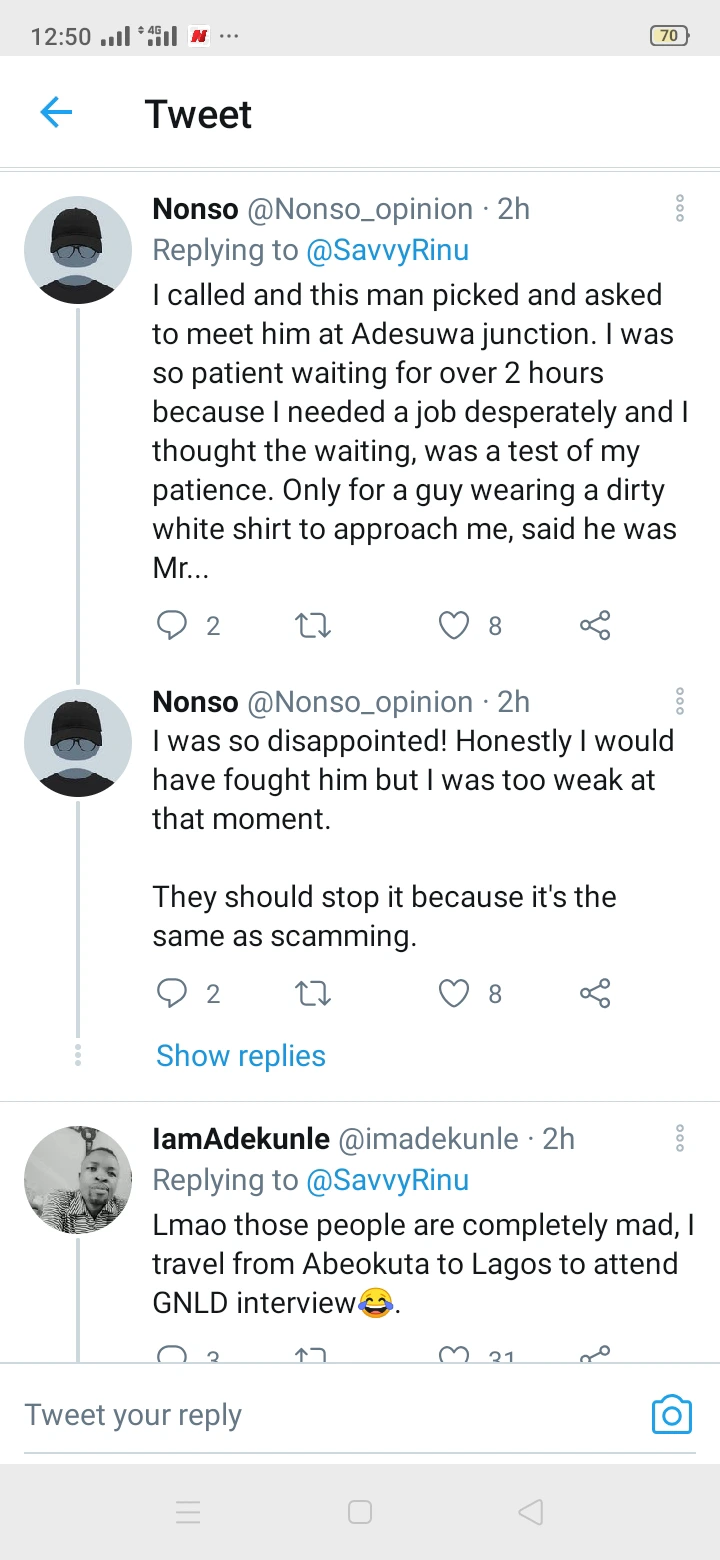Expand thread with Show replies
The width and height of the screenshot is (720, 1560).
(x=241, y=1056)
